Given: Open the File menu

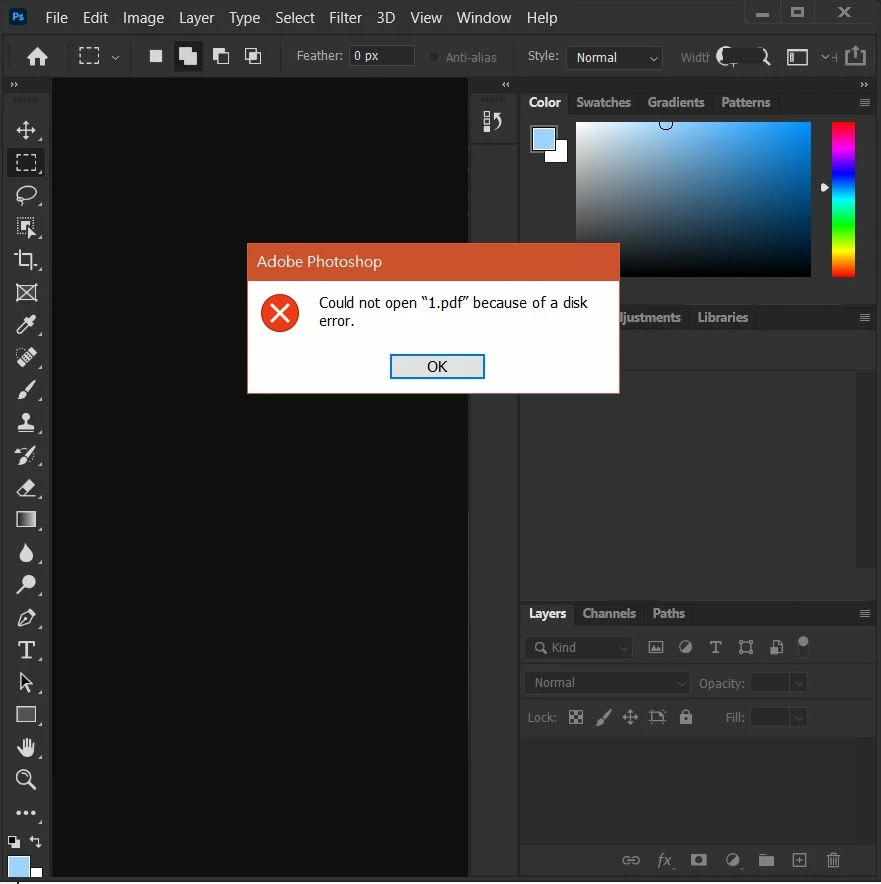Looking at the screenshot, I should pos(56,17).
